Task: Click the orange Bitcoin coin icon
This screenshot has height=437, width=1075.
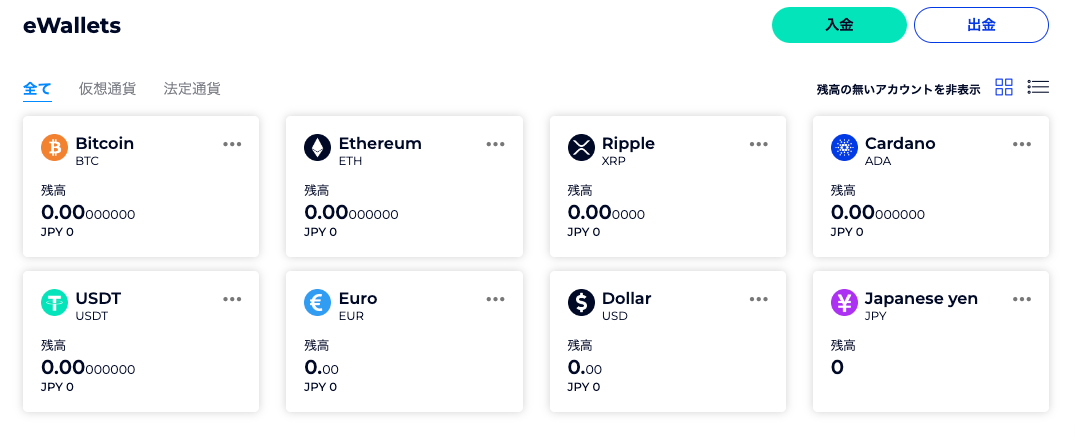Action: 54,147
